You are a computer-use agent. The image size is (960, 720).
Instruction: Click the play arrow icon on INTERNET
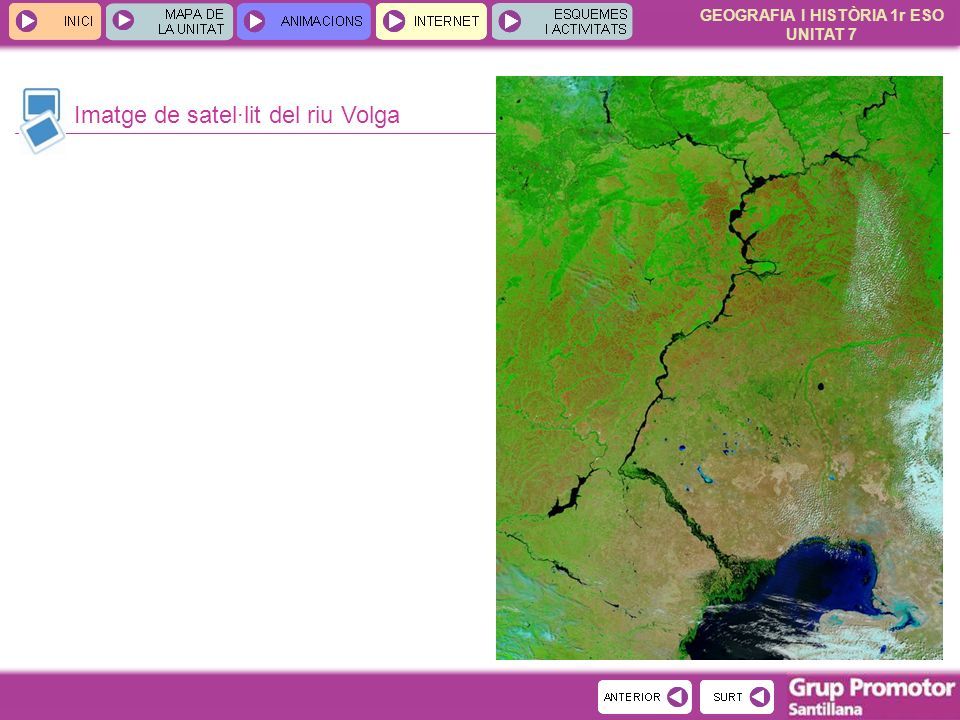[x=393, y=21]
